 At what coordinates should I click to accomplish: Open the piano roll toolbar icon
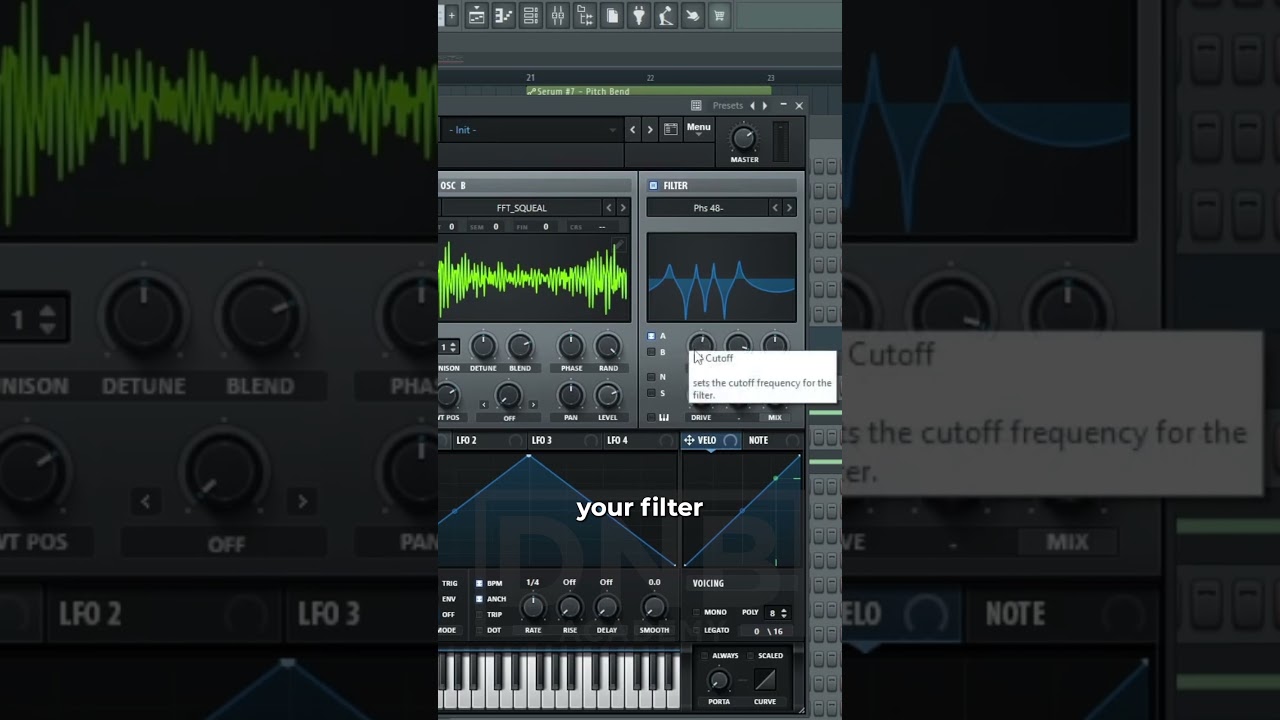pyautogui.click(x=504, y=15)
